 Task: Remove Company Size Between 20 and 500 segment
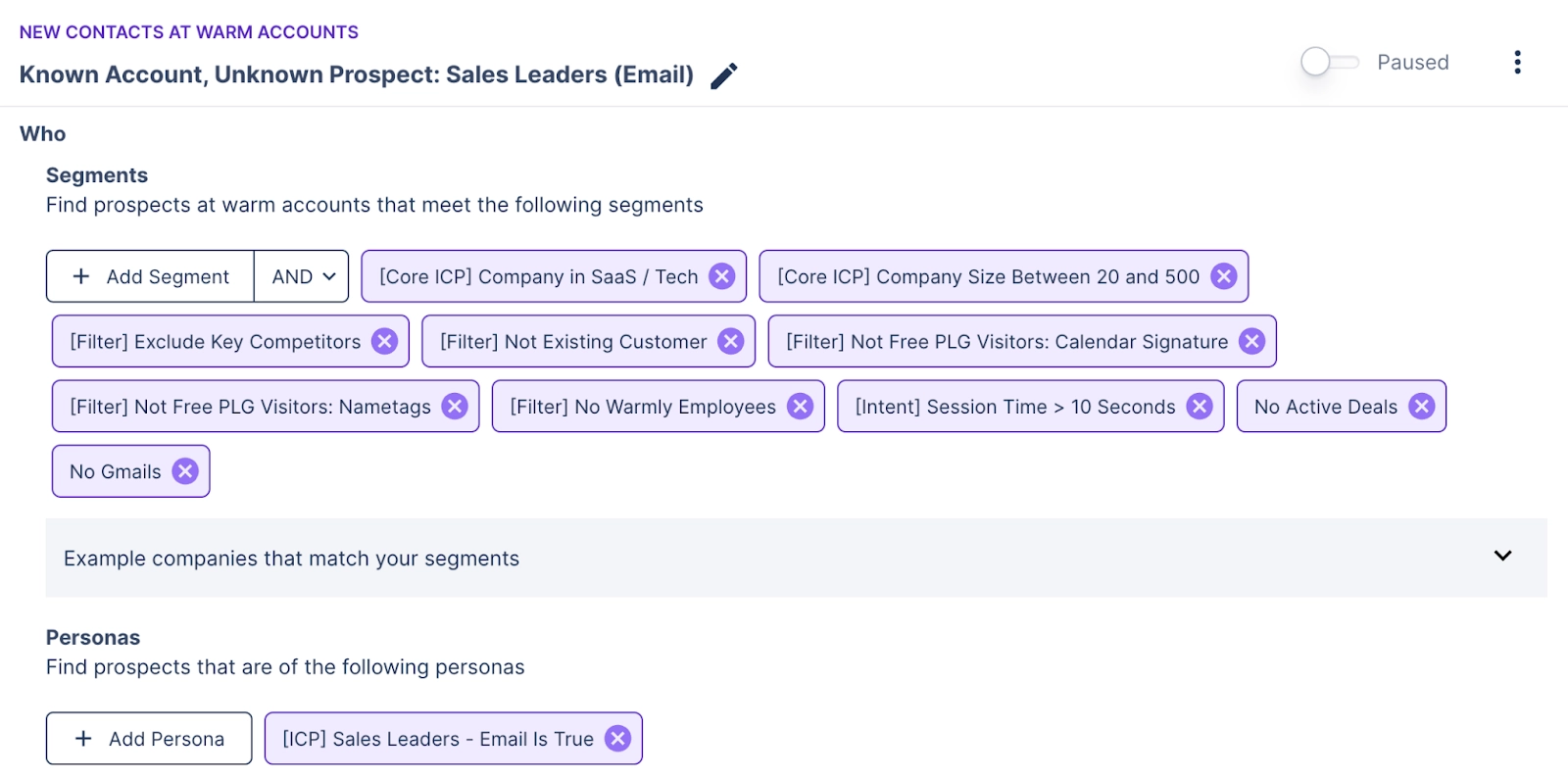(x=1223, y=276)
